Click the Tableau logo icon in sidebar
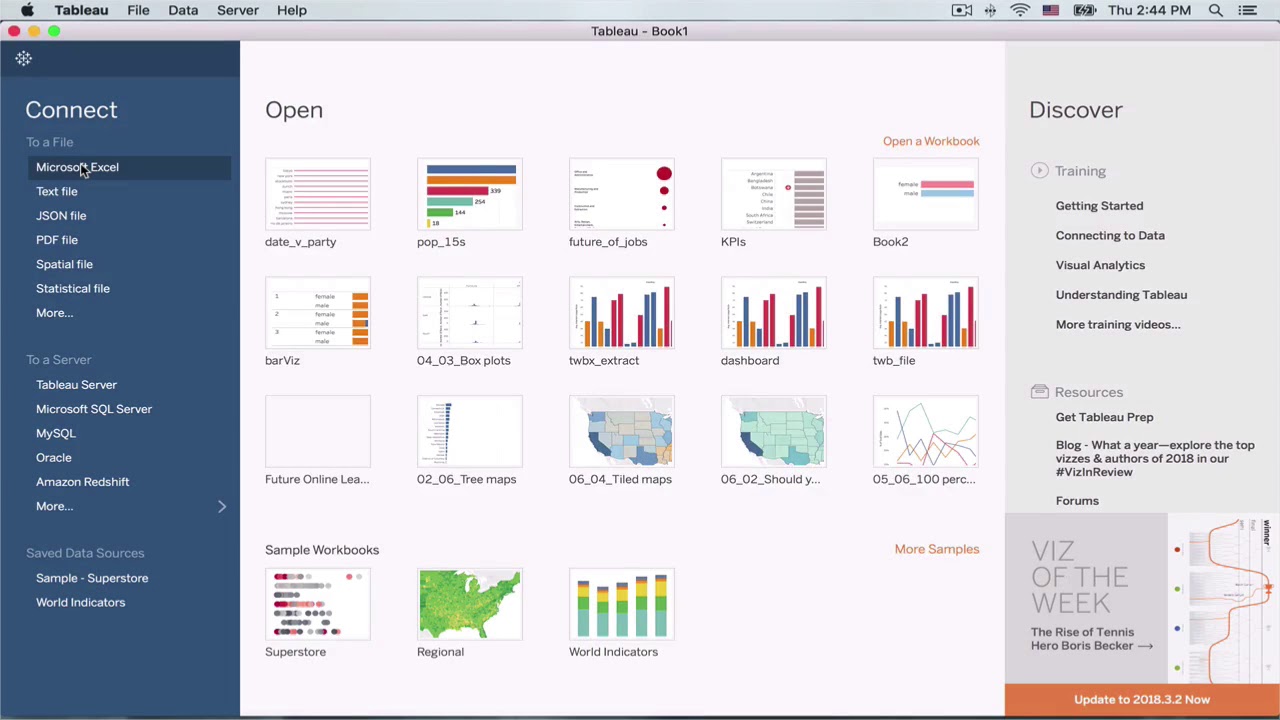Screen dimensions: 1280x720 [24, 59]
